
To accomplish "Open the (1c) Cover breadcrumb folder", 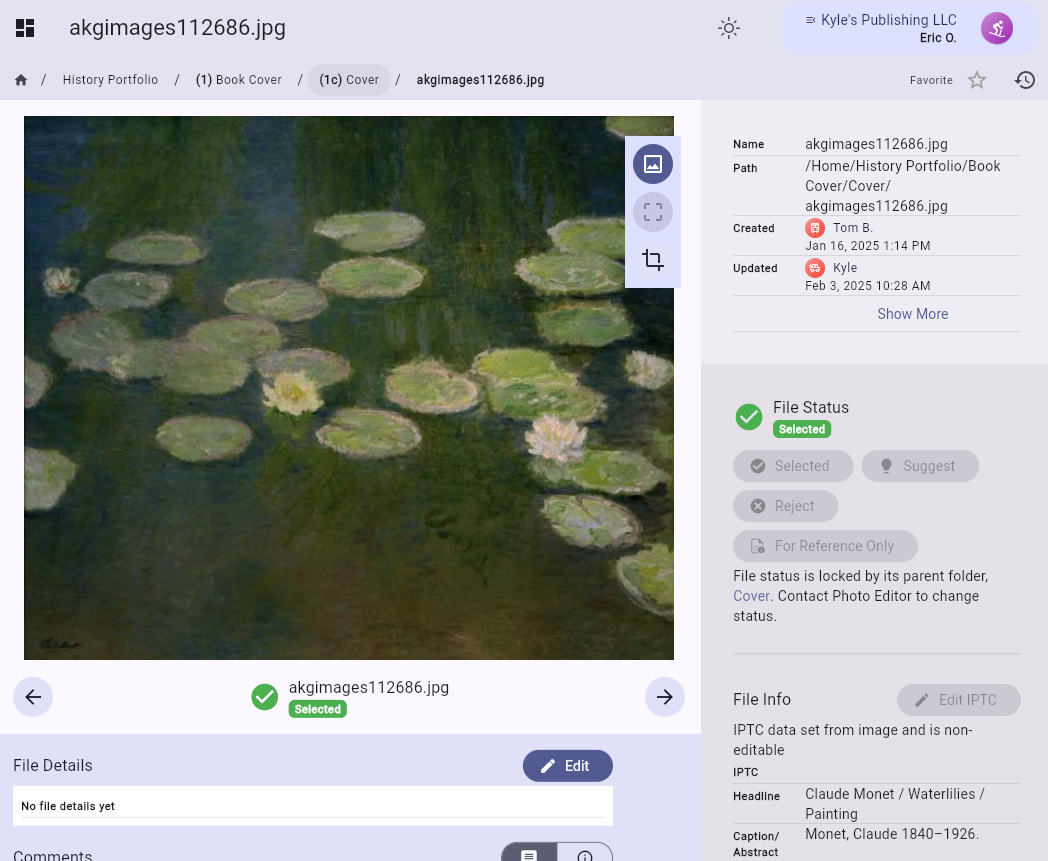I will pyautogui.click(x=349, y=80).
